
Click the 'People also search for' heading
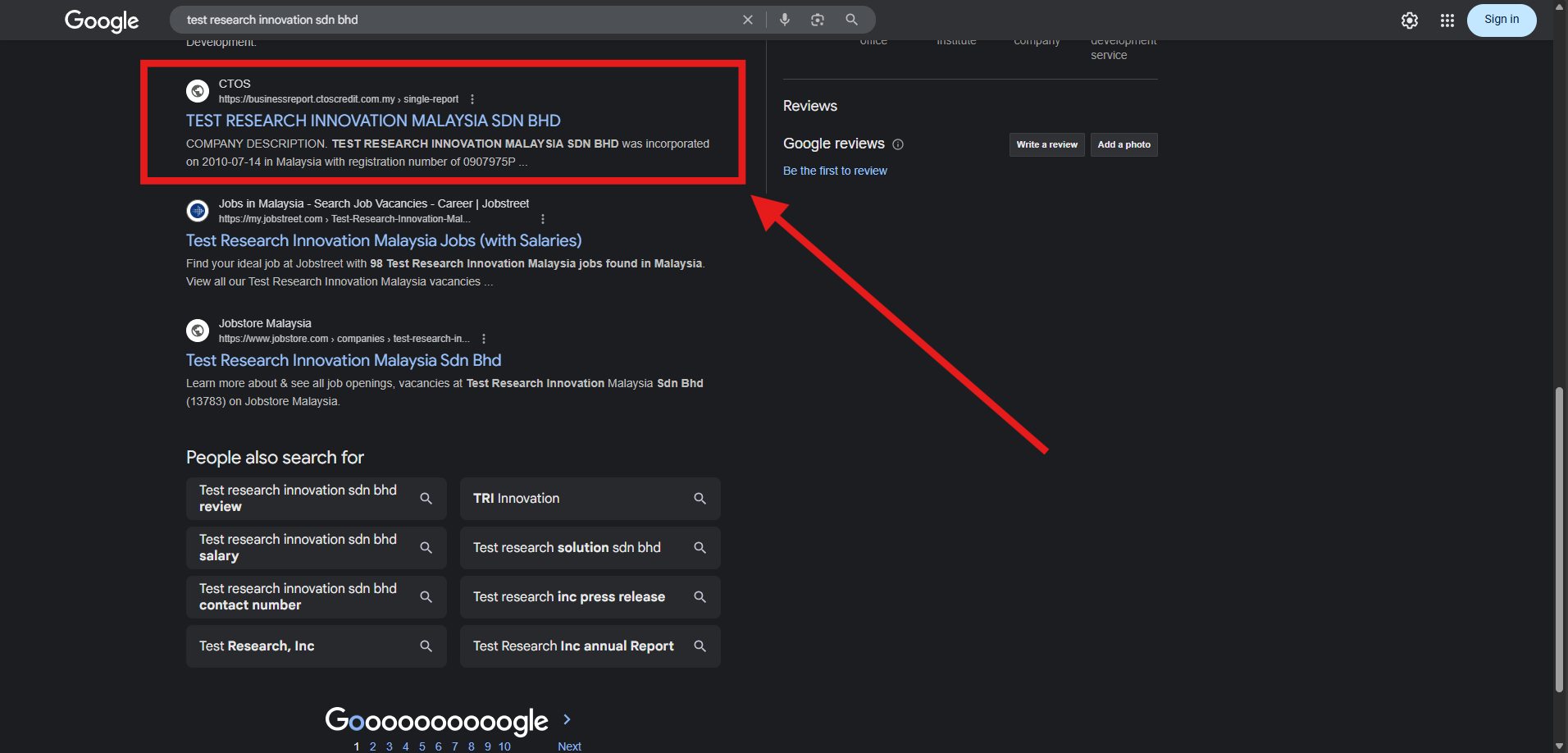pyautogui.click(x=275, y=458)
